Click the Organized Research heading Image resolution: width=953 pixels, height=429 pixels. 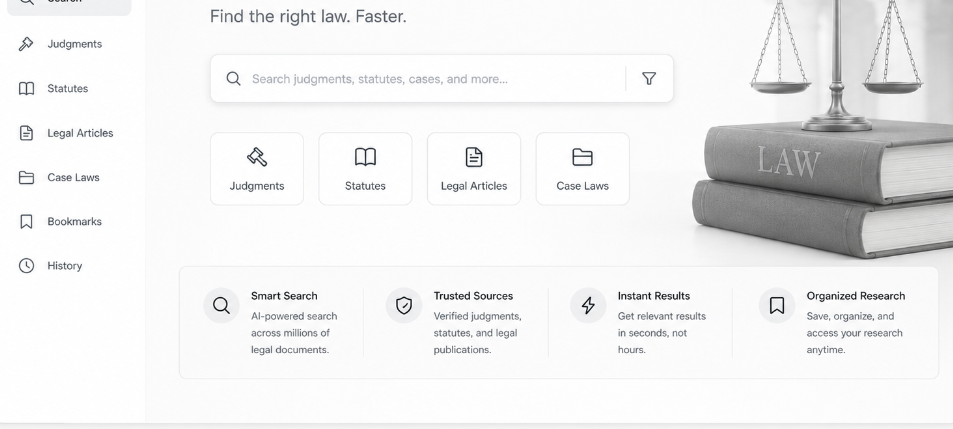click(x=856, y=296)
